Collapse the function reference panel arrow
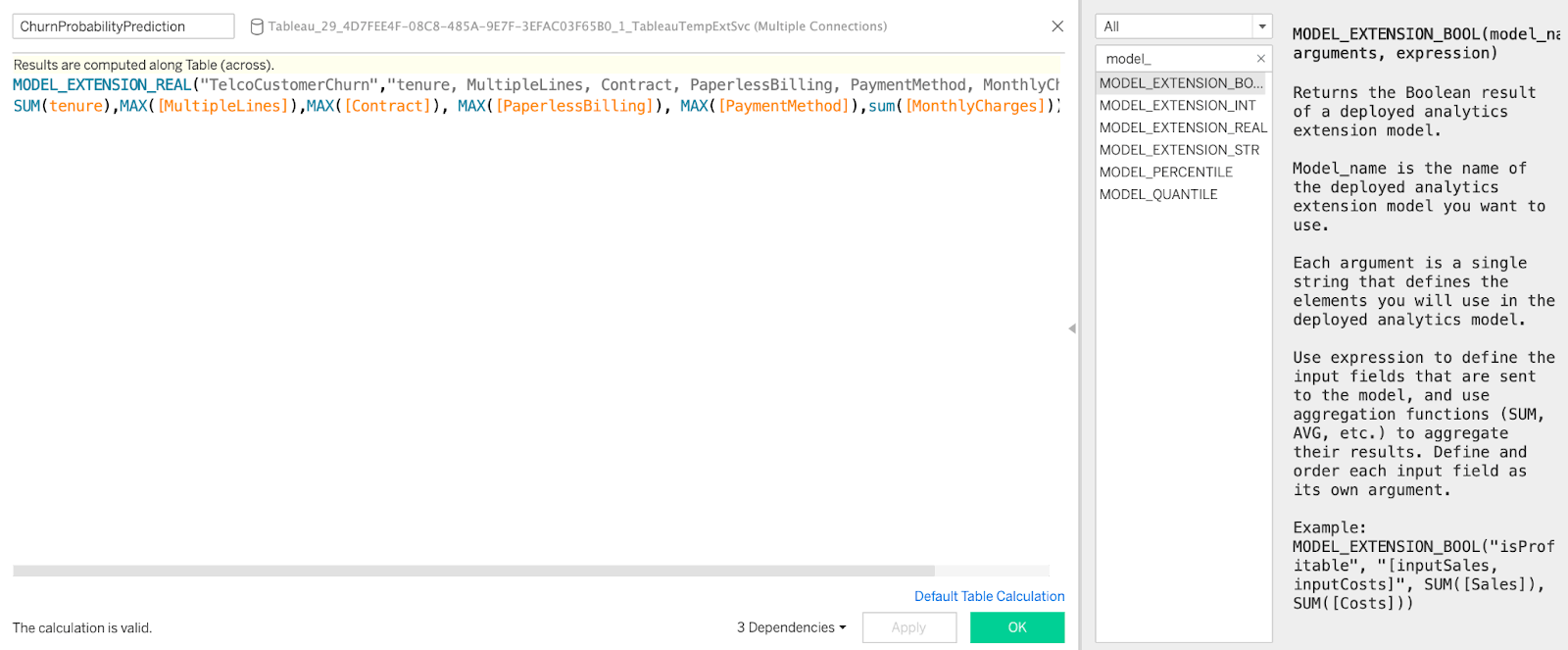This screenshot has width=1568, height=650. pyautogui.click(x=1072, y=328)
